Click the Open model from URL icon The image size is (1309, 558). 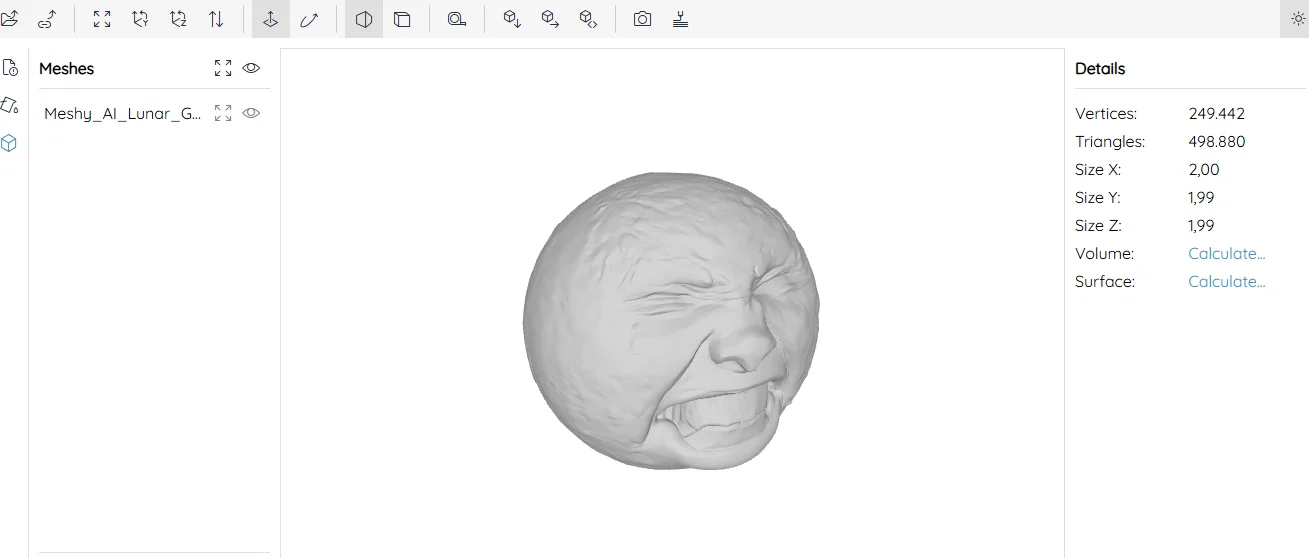coord(47,19)
